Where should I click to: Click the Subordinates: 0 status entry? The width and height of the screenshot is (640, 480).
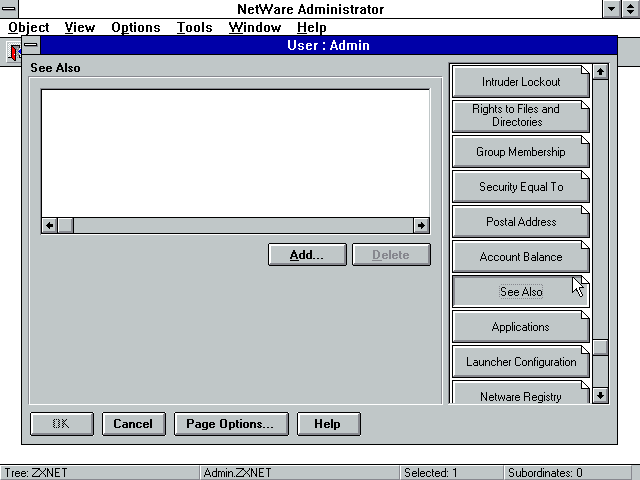(x=567, y=473)
